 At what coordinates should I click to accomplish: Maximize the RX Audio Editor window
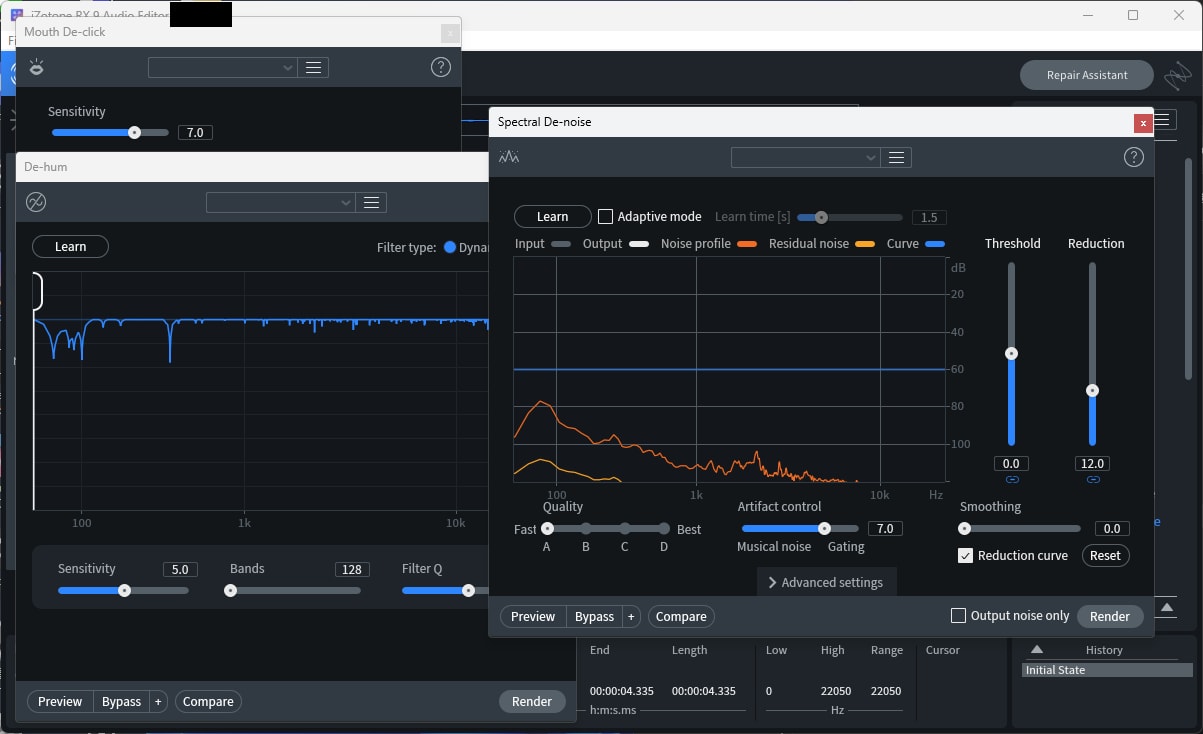1133,15
